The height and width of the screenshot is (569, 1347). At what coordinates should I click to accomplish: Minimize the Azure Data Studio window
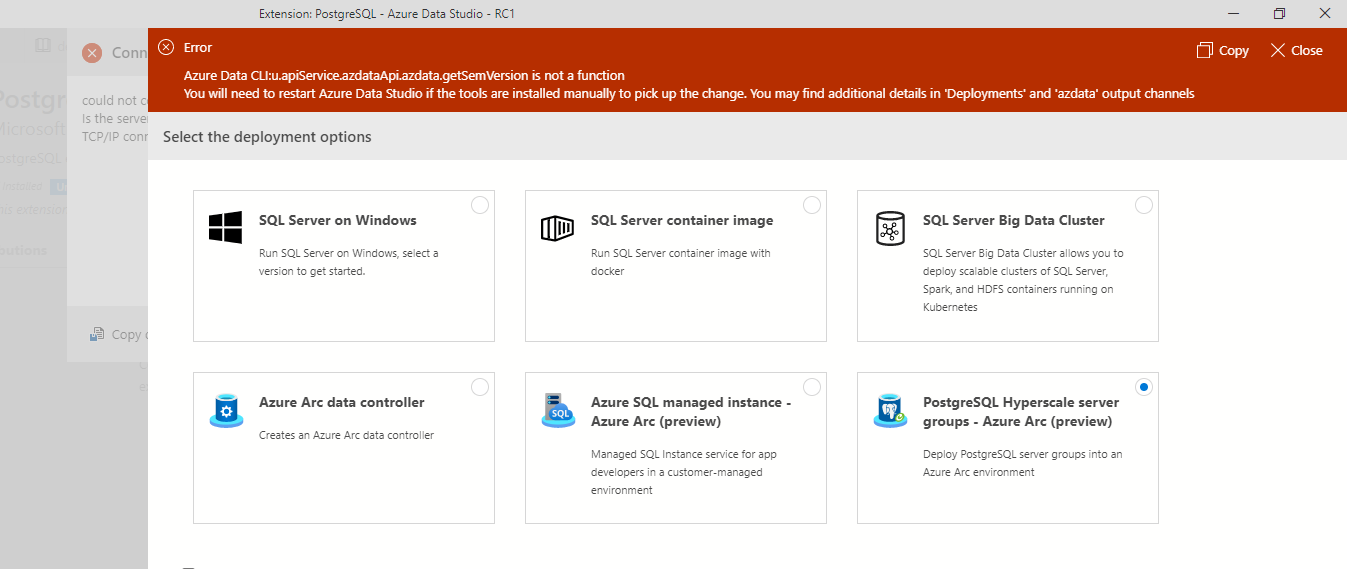(1233, 13)
